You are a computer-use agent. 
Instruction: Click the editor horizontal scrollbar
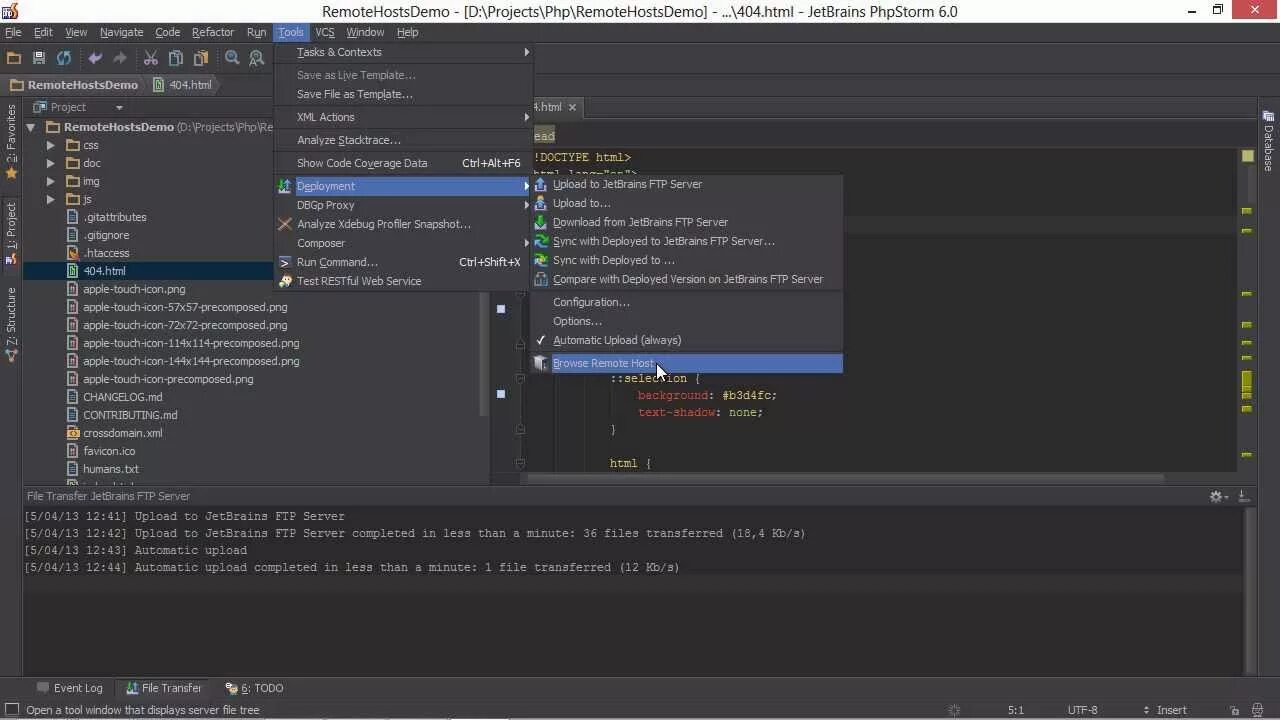click(x=845, y=478)
